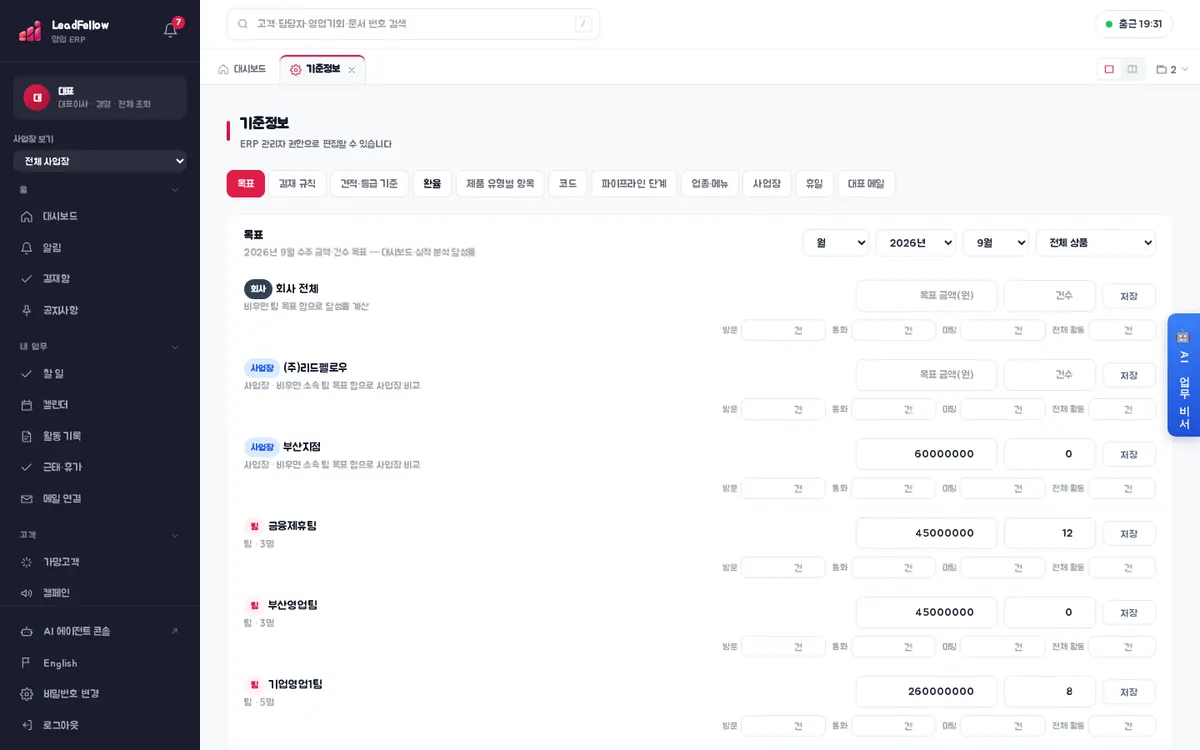
Task: Close the 기준정보 tab
Action: 351,70
